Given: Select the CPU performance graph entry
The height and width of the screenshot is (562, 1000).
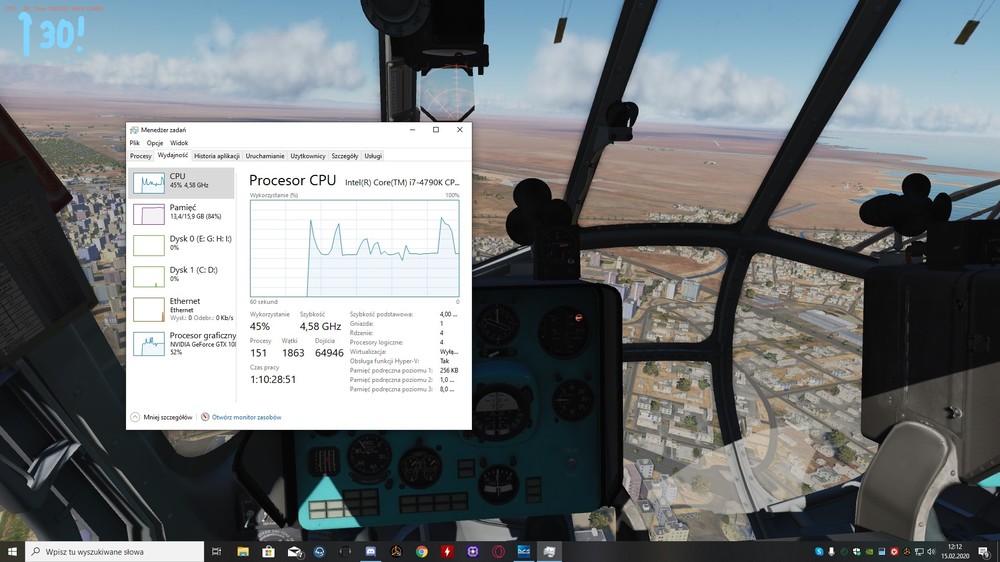Looking at the screenshot, I should [x=182, y=183].
